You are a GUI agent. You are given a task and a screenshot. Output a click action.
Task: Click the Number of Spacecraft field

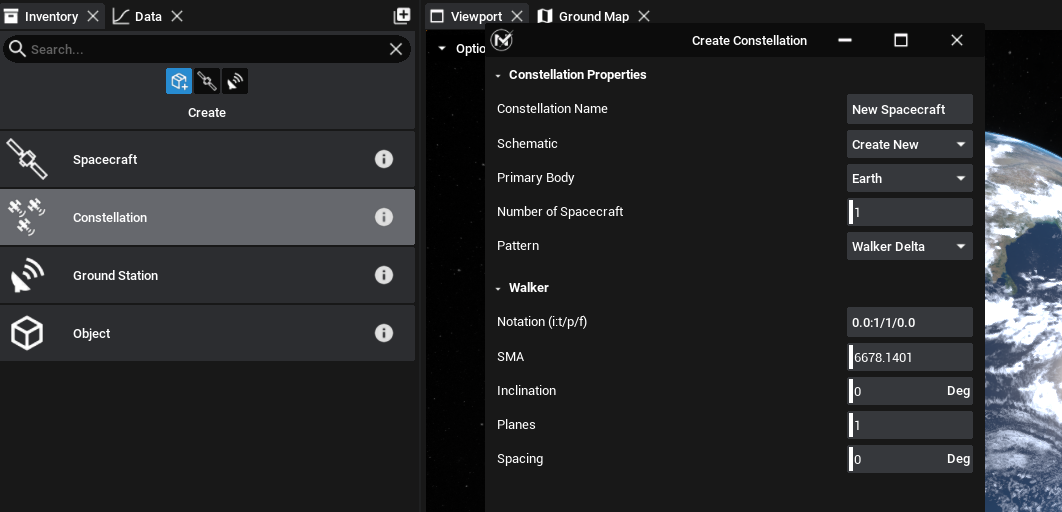point(910,212)
